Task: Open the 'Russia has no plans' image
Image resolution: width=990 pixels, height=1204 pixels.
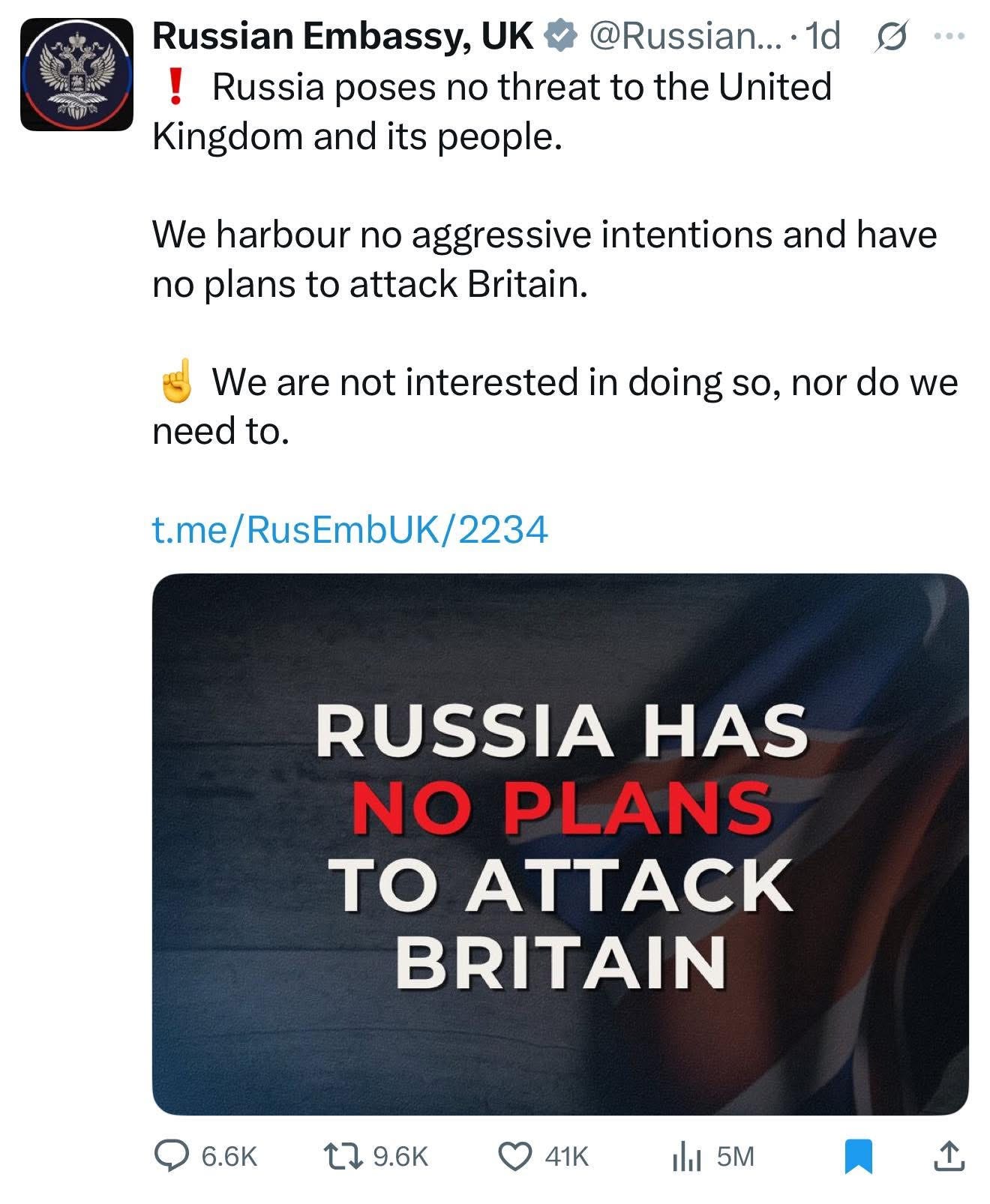Action: point(560,844)
